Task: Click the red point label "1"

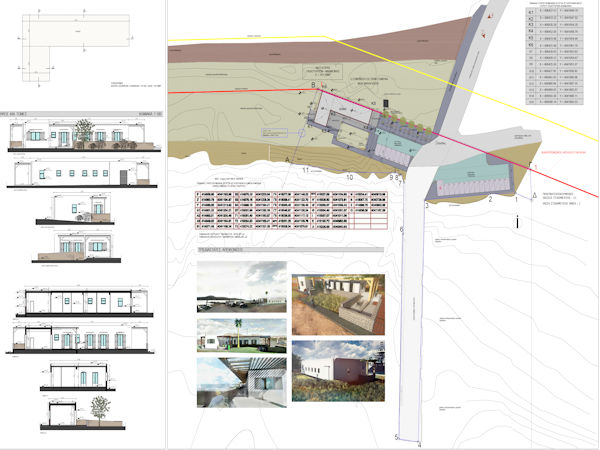Action: (536, 167)
